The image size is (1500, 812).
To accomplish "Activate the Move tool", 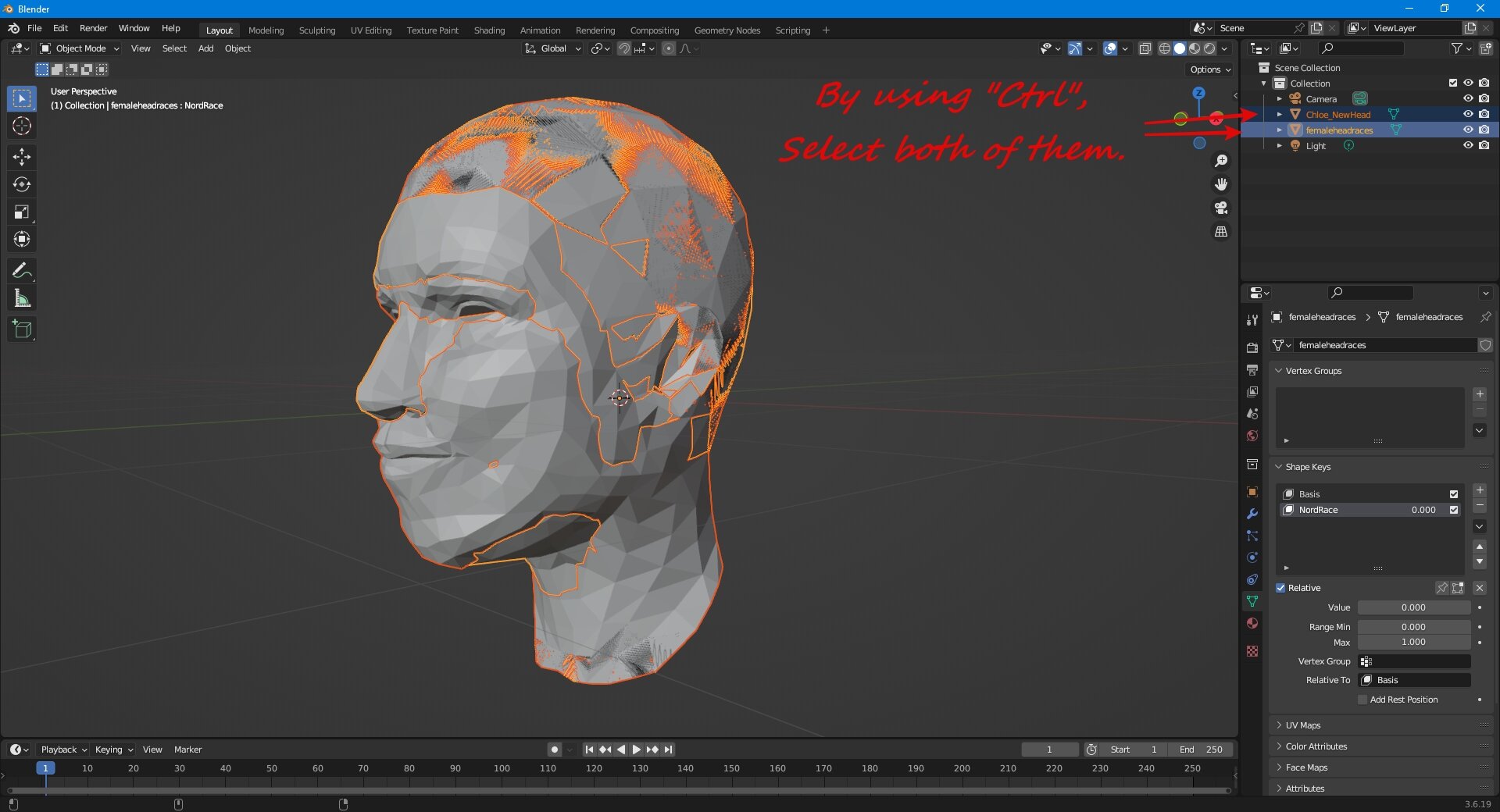I will pos(22,157).
